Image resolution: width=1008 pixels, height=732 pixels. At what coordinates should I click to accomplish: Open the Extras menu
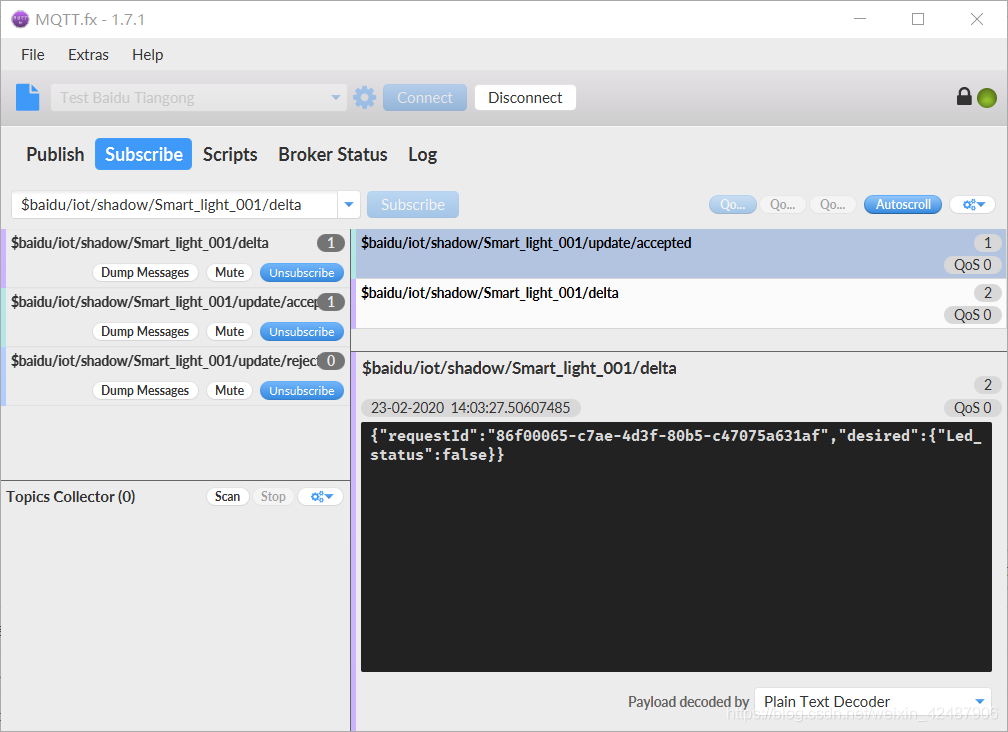point(89,55)
